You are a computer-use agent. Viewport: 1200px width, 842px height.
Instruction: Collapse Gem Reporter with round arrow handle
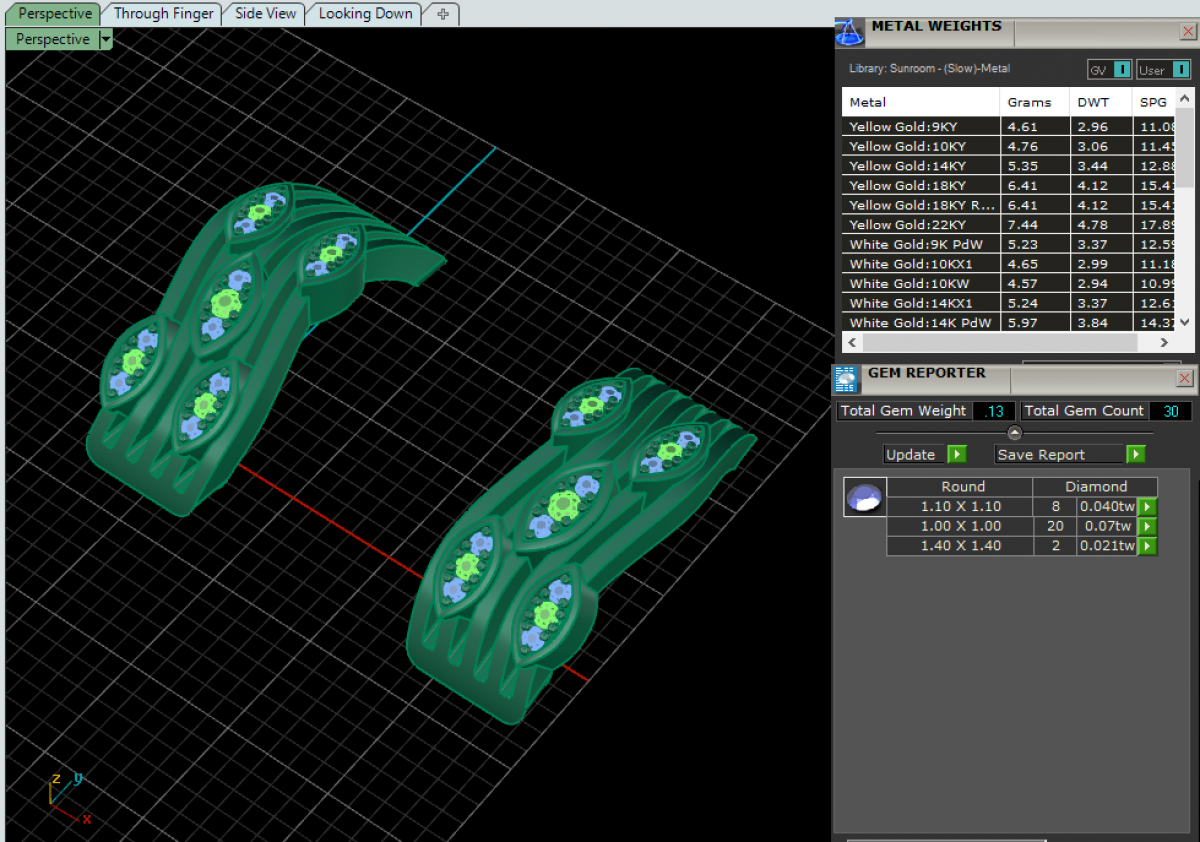point(1014,433)
